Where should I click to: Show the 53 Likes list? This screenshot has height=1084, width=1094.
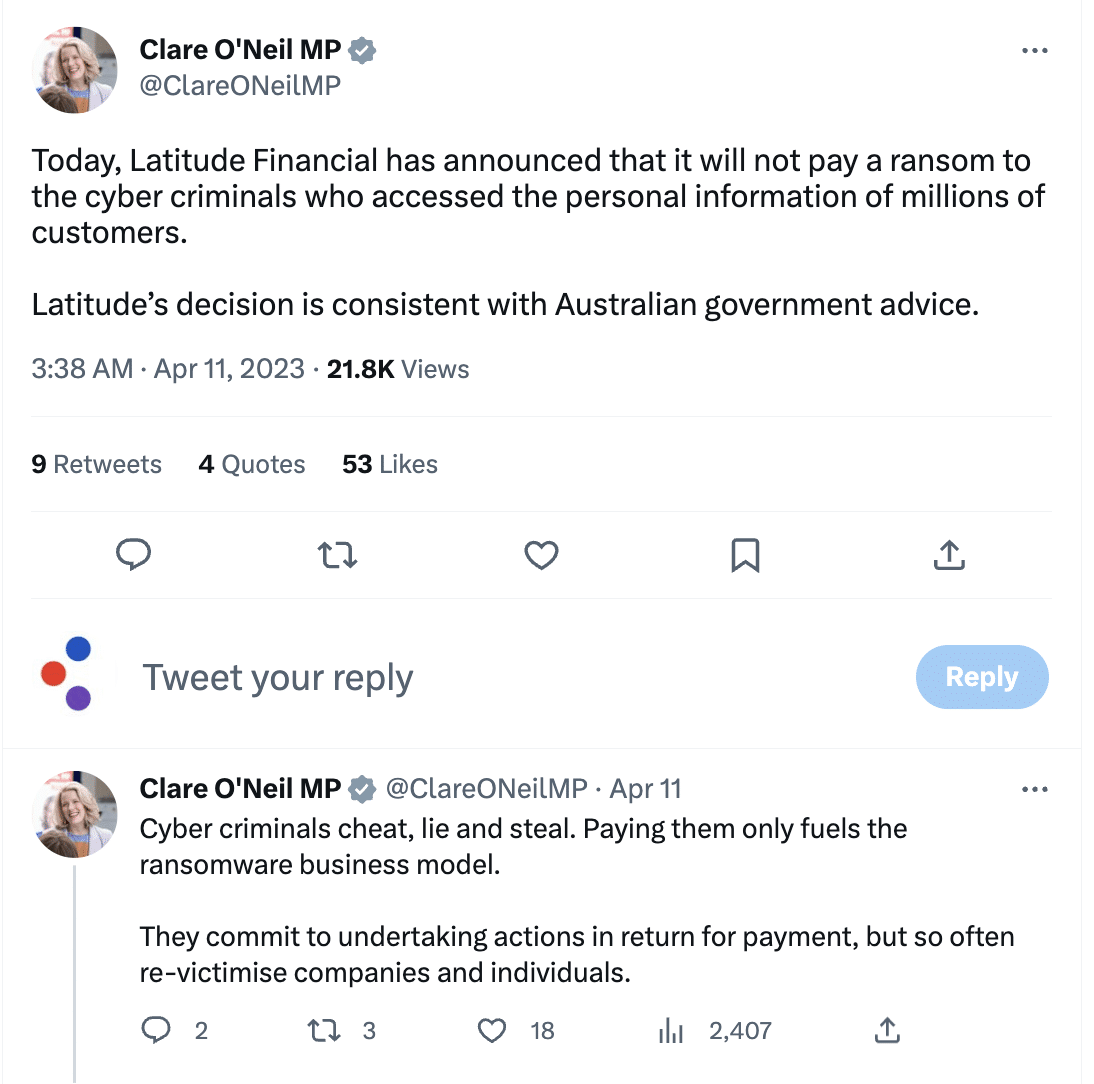390,464
